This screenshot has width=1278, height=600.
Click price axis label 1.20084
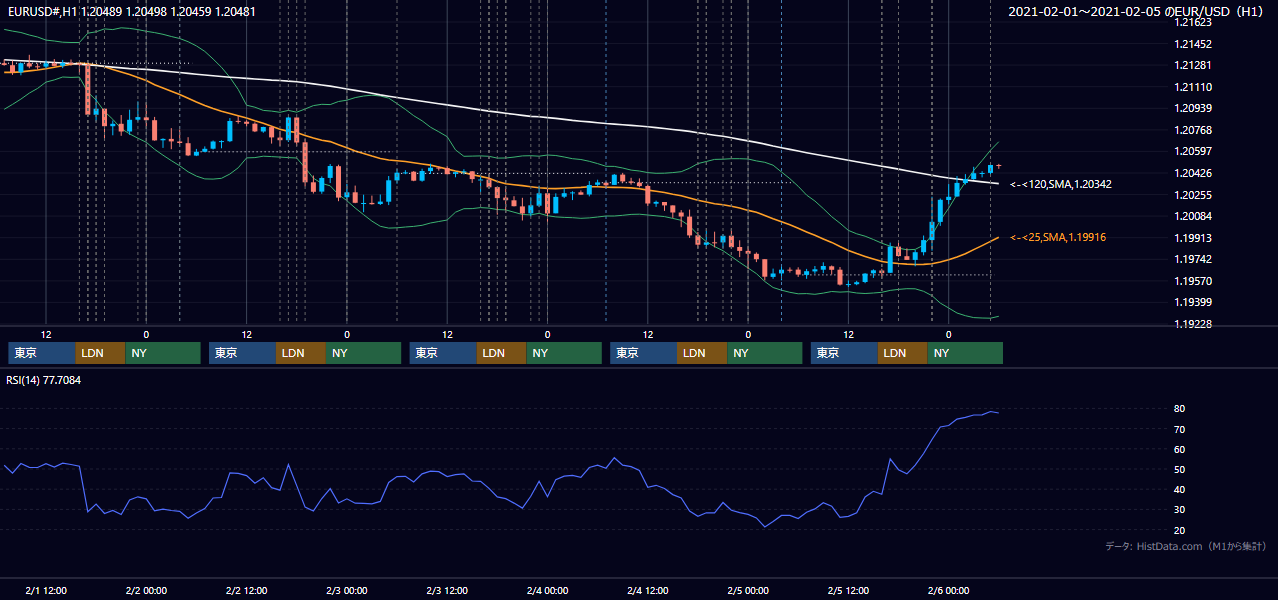tap(1193, 216)
